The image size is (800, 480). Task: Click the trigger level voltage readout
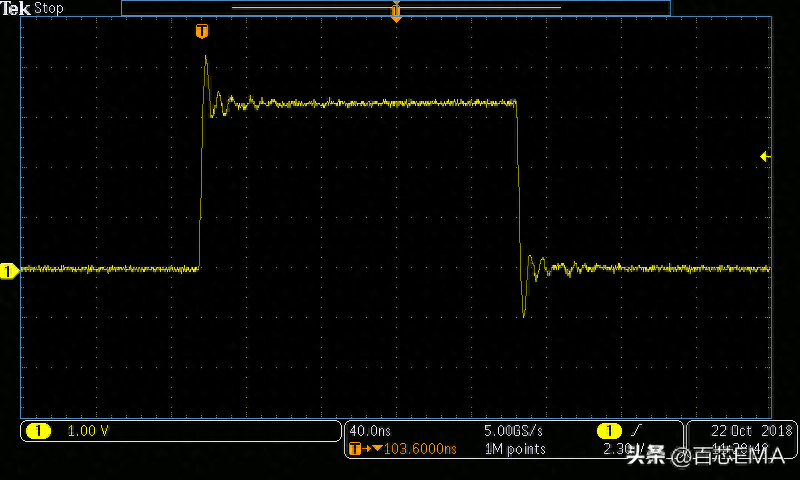[x=618, y=450]
